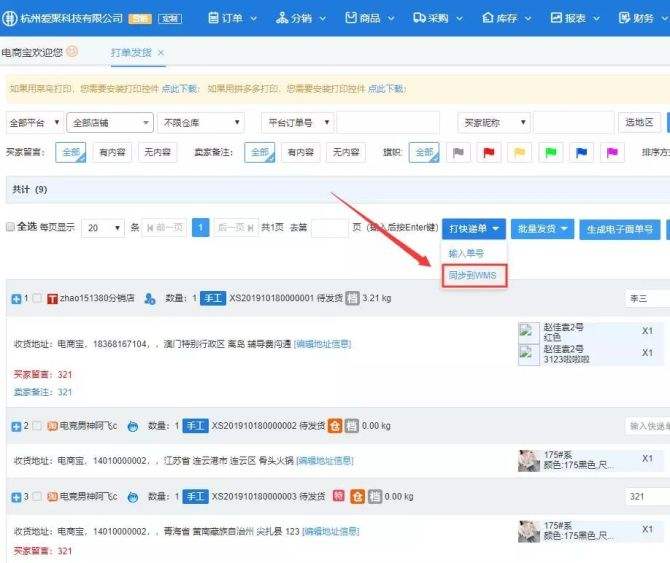
Task: Open the 分销 menu
Action: [300, 18]
